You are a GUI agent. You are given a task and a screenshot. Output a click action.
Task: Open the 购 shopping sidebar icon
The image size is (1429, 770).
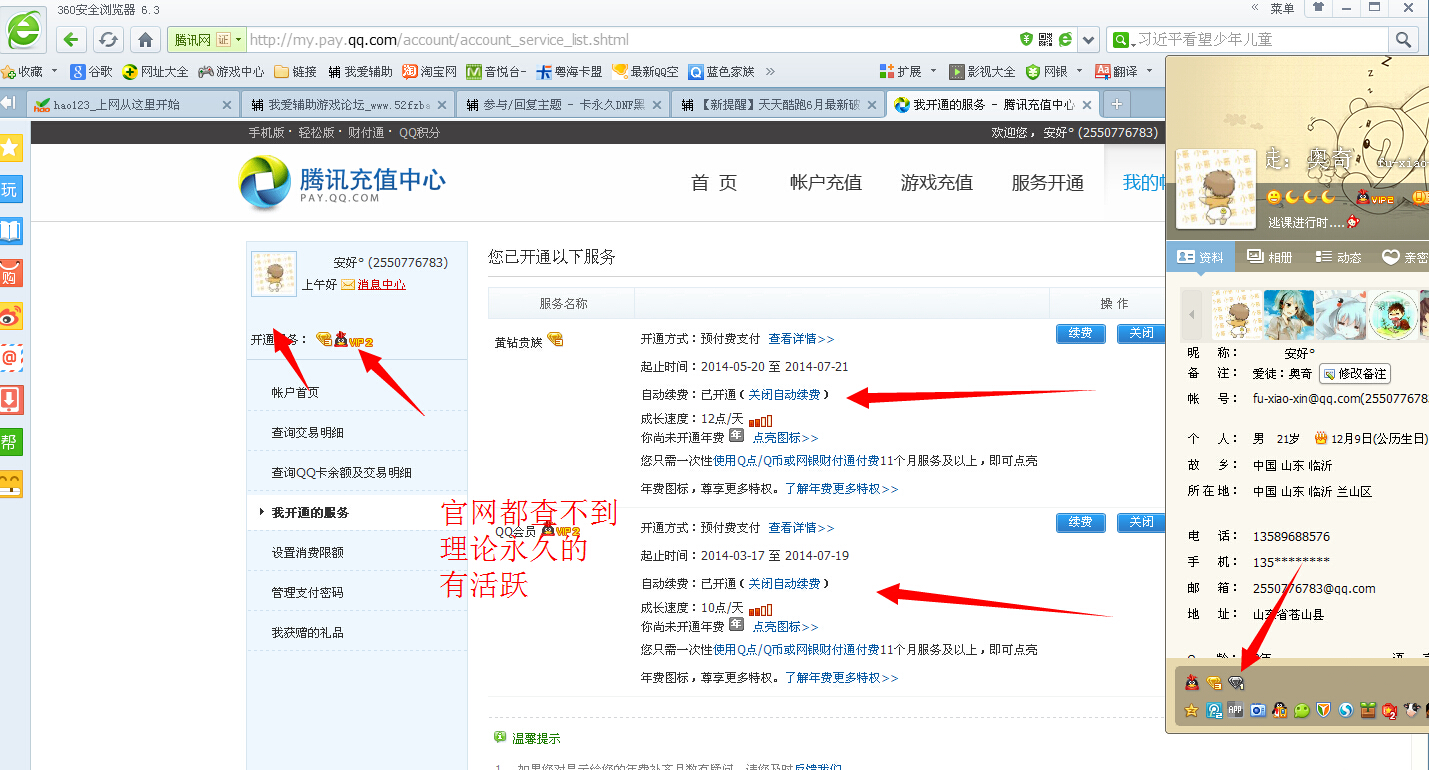click(11, 274)
